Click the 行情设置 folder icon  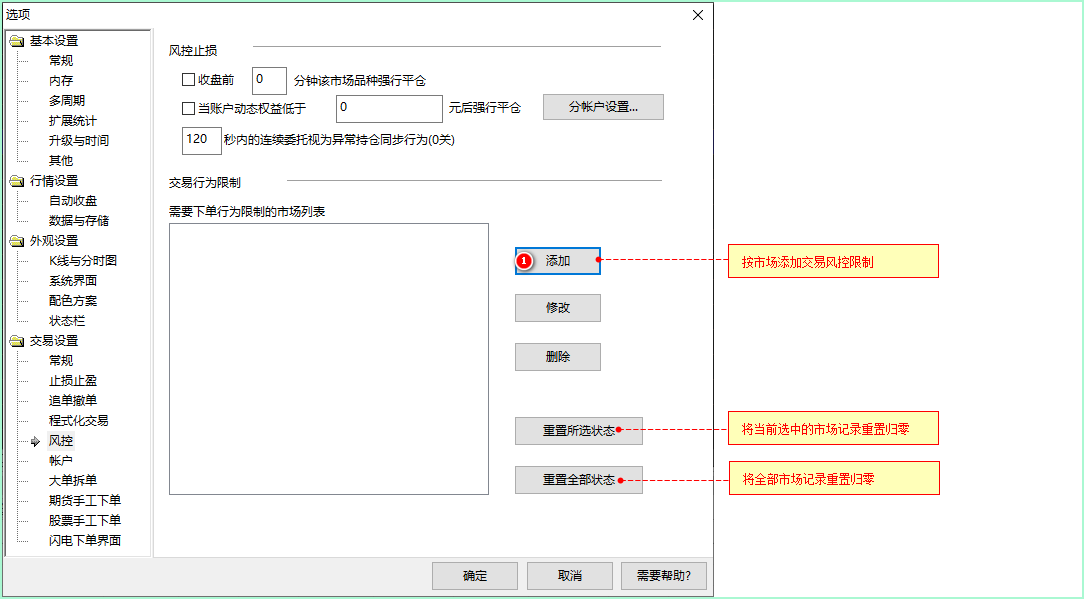coord(17,181)
